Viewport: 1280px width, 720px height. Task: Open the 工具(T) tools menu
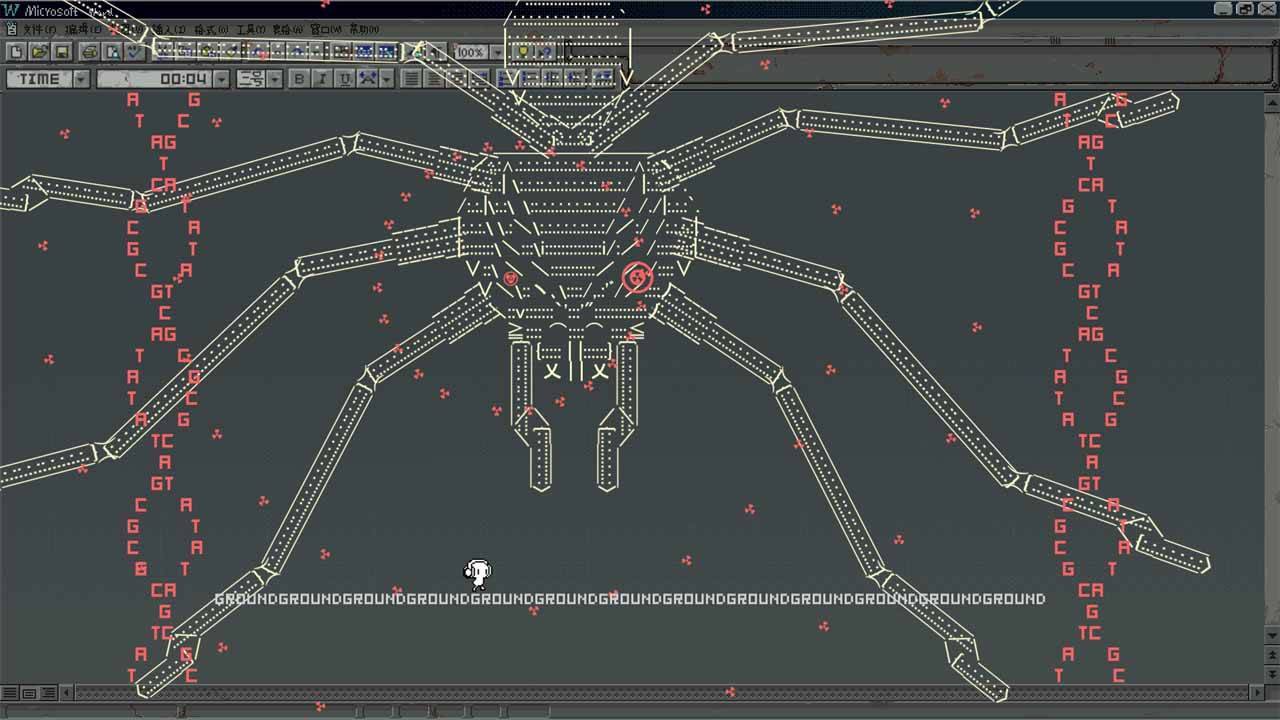coord(253,29)
